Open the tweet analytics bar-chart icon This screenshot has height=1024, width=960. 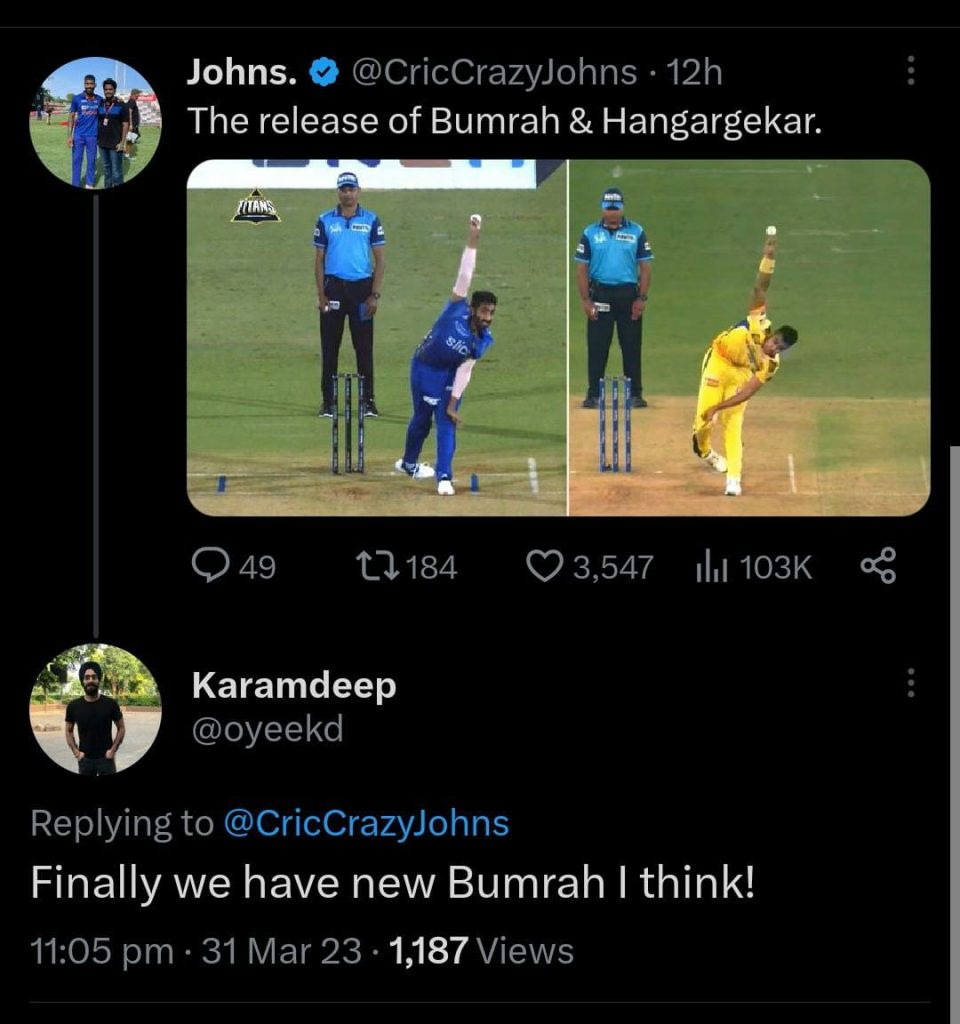(710, 568)
